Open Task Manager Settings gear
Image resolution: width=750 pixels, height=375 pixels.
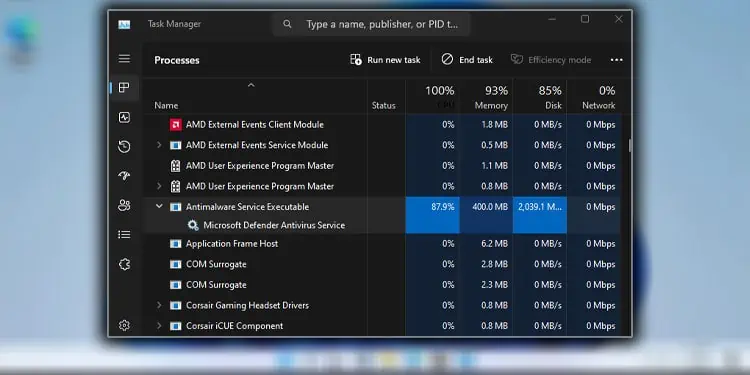(x=124, y=325)
